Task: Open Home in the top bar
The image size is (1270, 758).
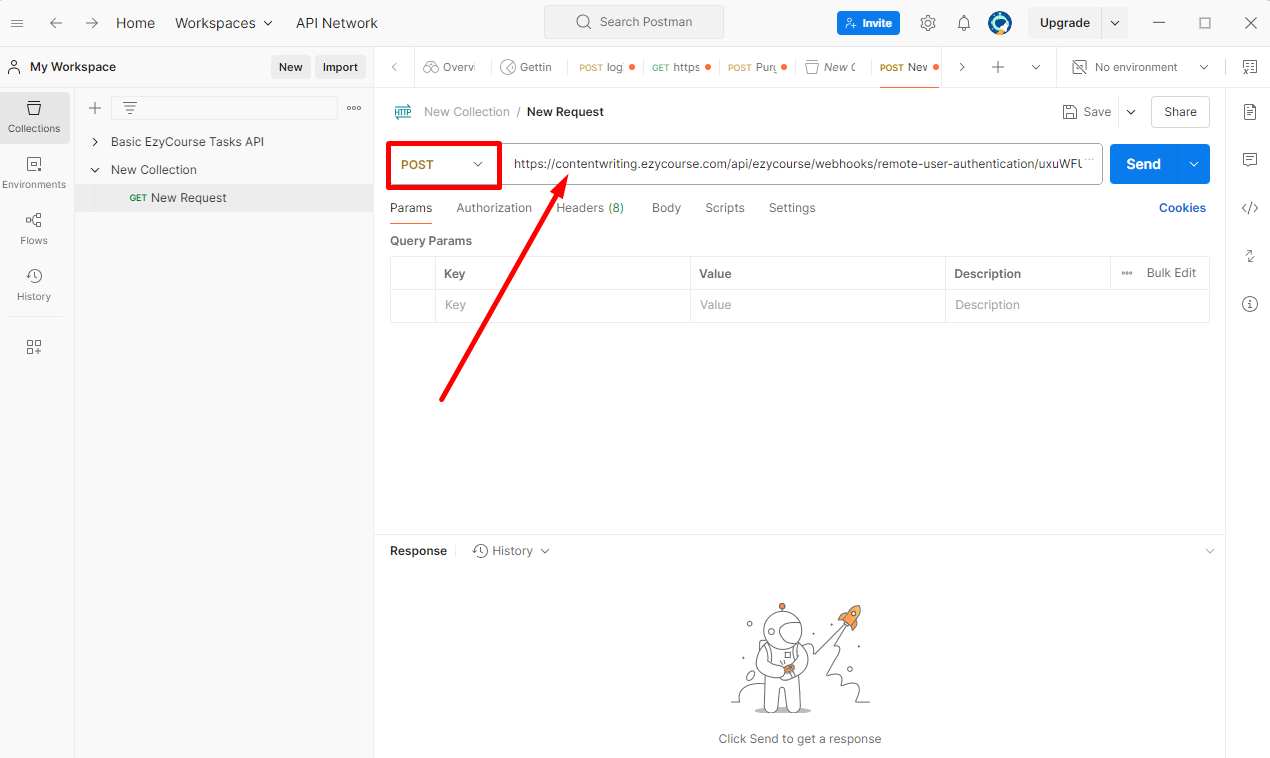Action: [135, 22]
